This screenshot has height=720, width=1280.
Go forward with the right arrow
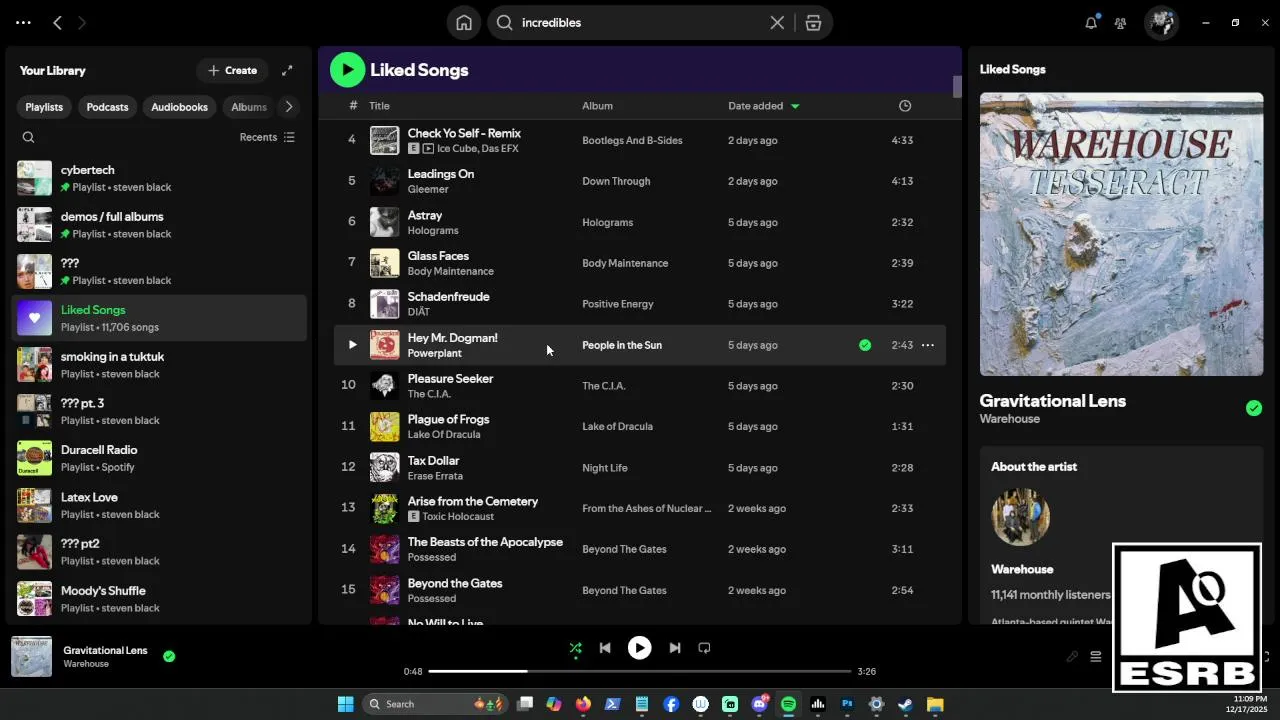pyautogui.click(x=82, y=22)
